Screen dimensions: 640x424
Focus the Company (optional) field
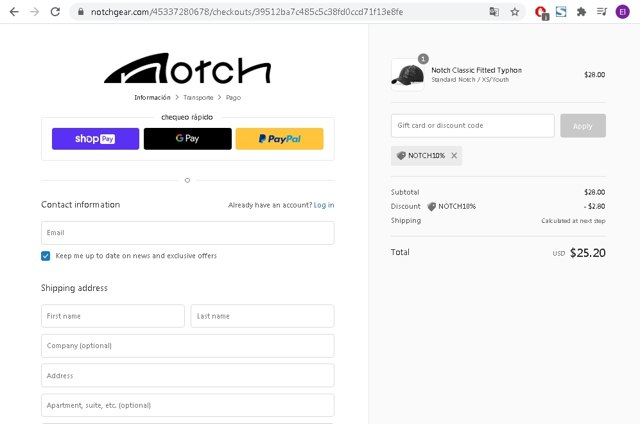point(188,346)
